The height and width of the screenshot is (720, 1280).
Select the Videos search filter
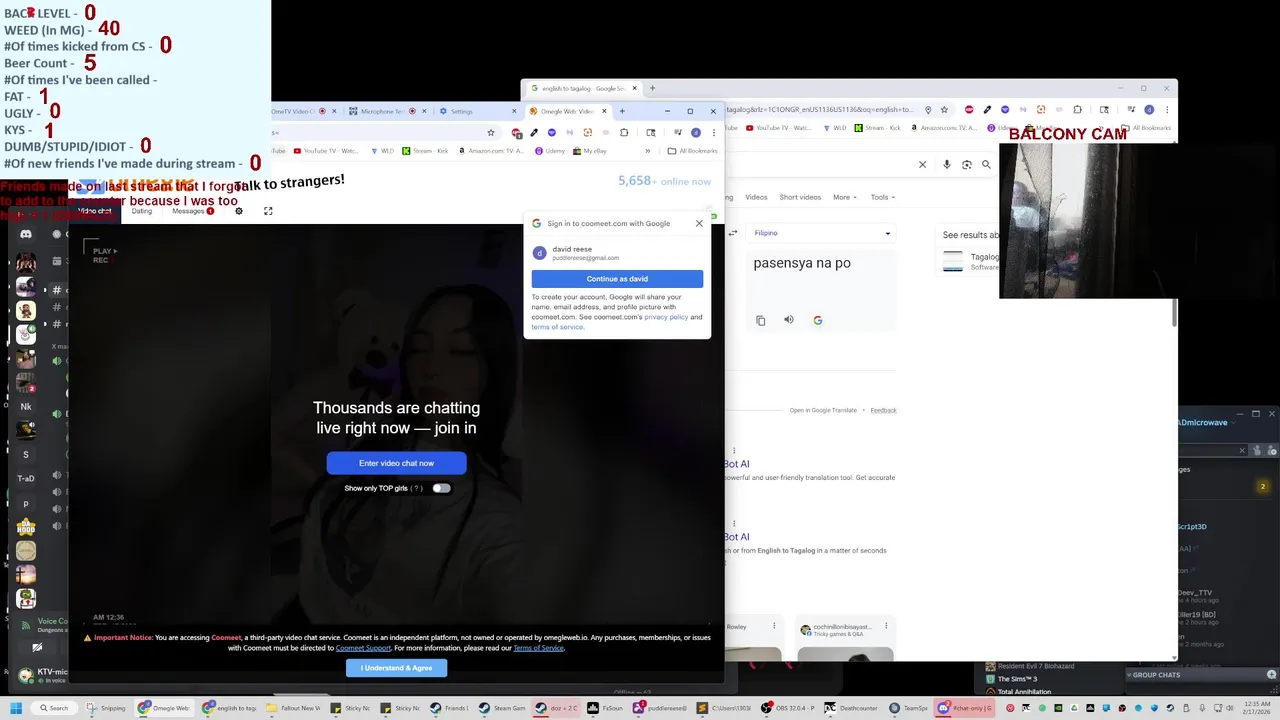756,197
